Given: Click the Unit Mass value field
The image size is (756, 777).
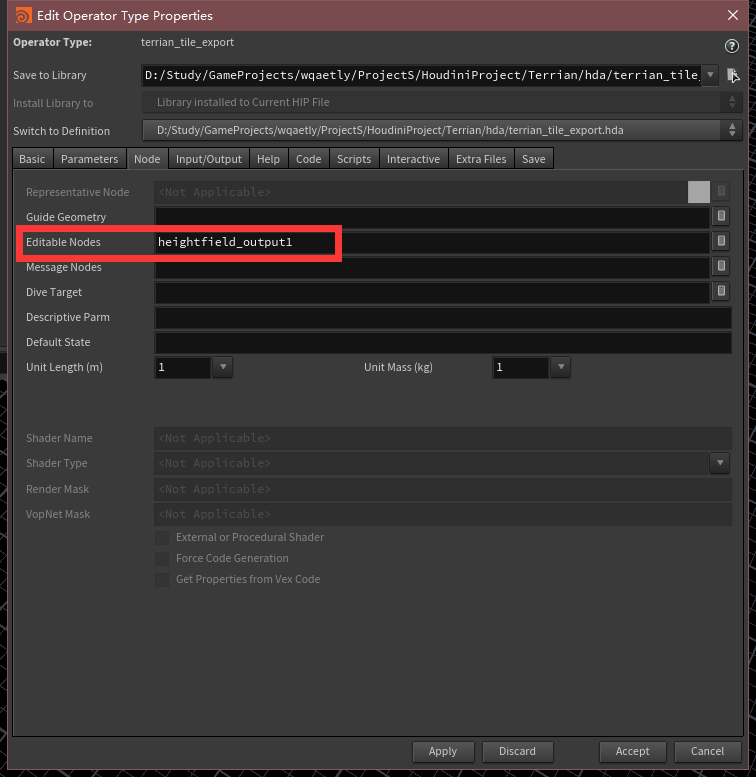Looking at the screenshot, I should click(521, 367).
